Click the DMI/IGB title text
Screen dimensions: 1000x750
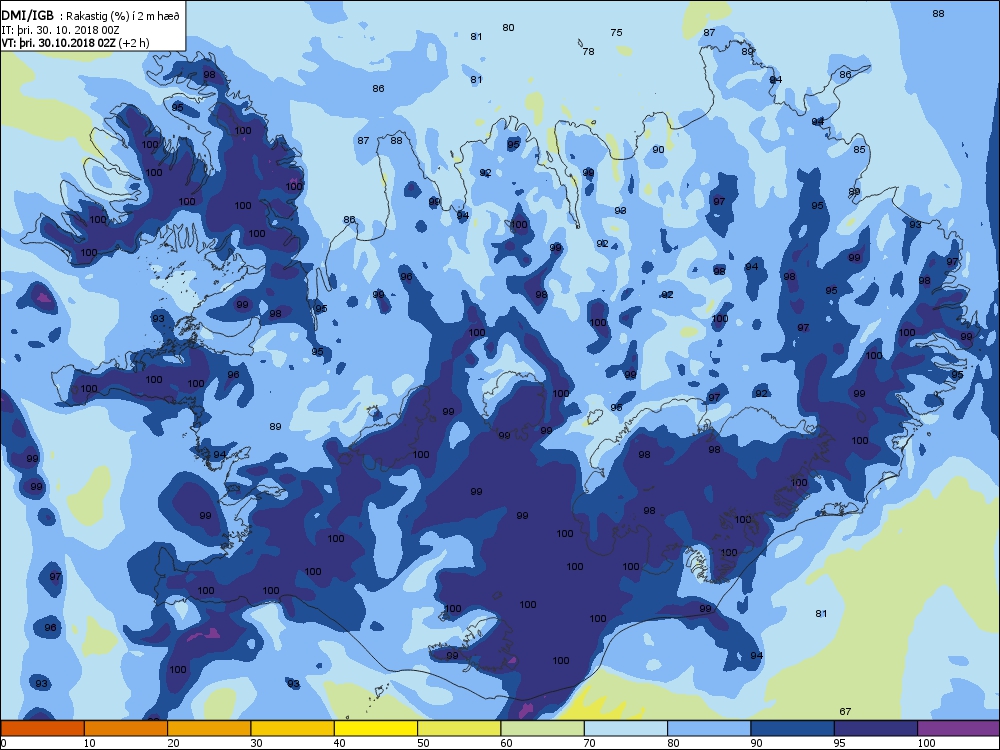pyautogui.click(x=27, y=16)
